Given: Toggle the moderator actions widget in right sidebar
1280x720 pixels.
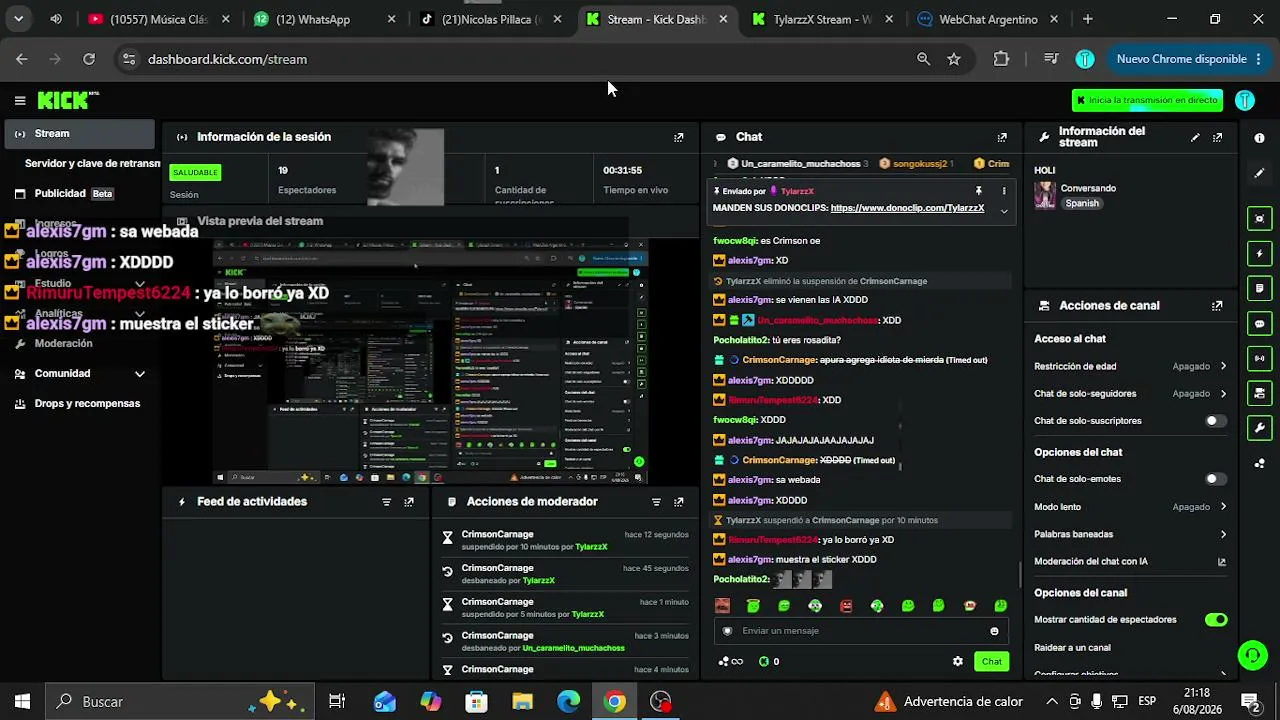Looking at the screenshot, I should tap(1259, 289).
